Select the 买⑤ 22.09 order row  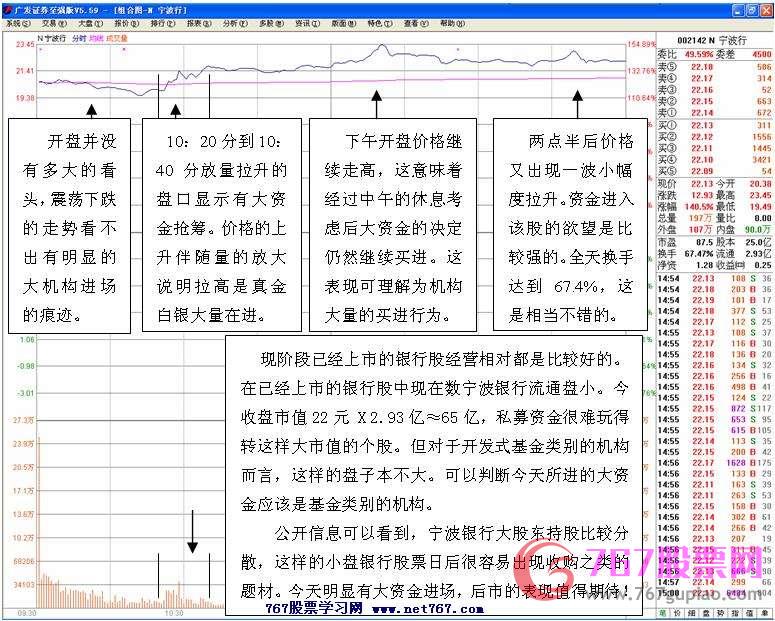(x=714, y=171)
